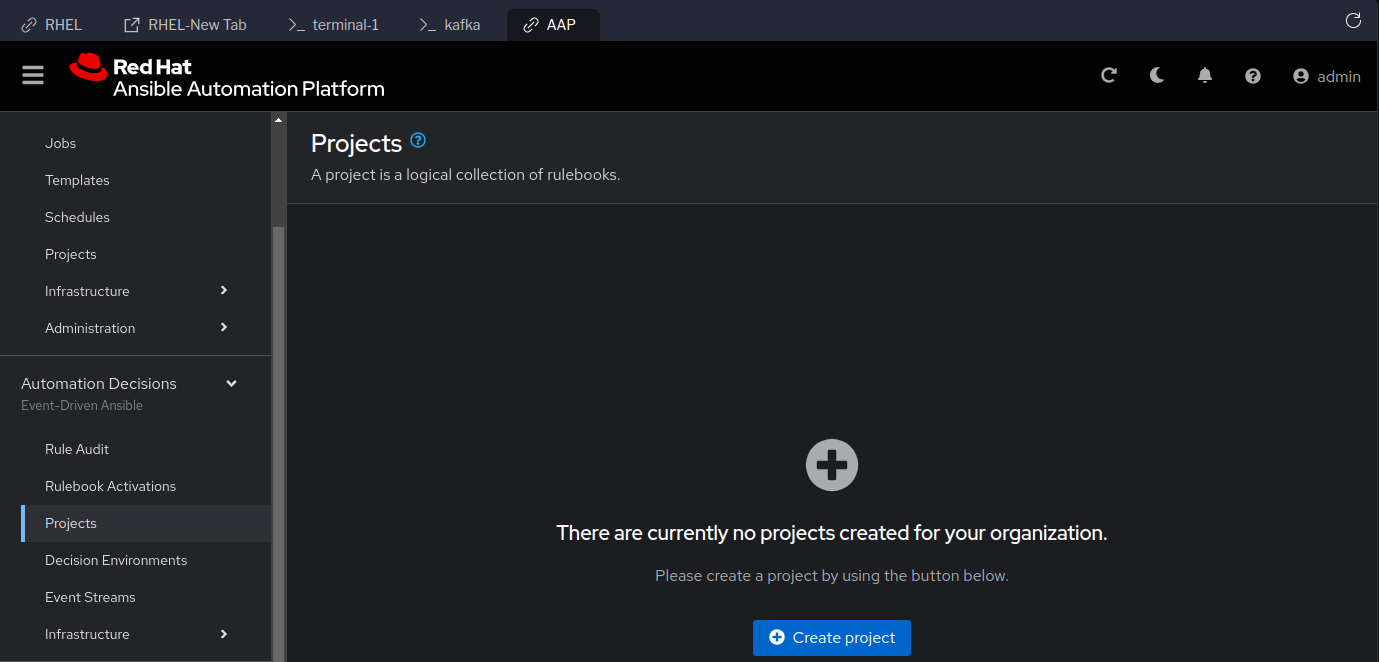Viewport: 1379px width, 662px height.
Task: Open the RHEL-New Tab tab
Action: click(x=185, y=25)
